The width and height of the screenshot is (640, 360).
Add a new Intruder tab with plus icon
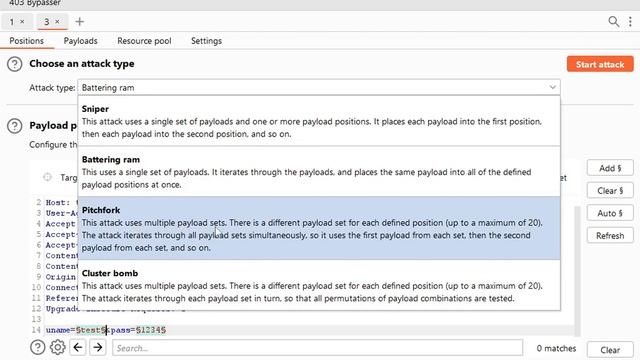[80, 22]
